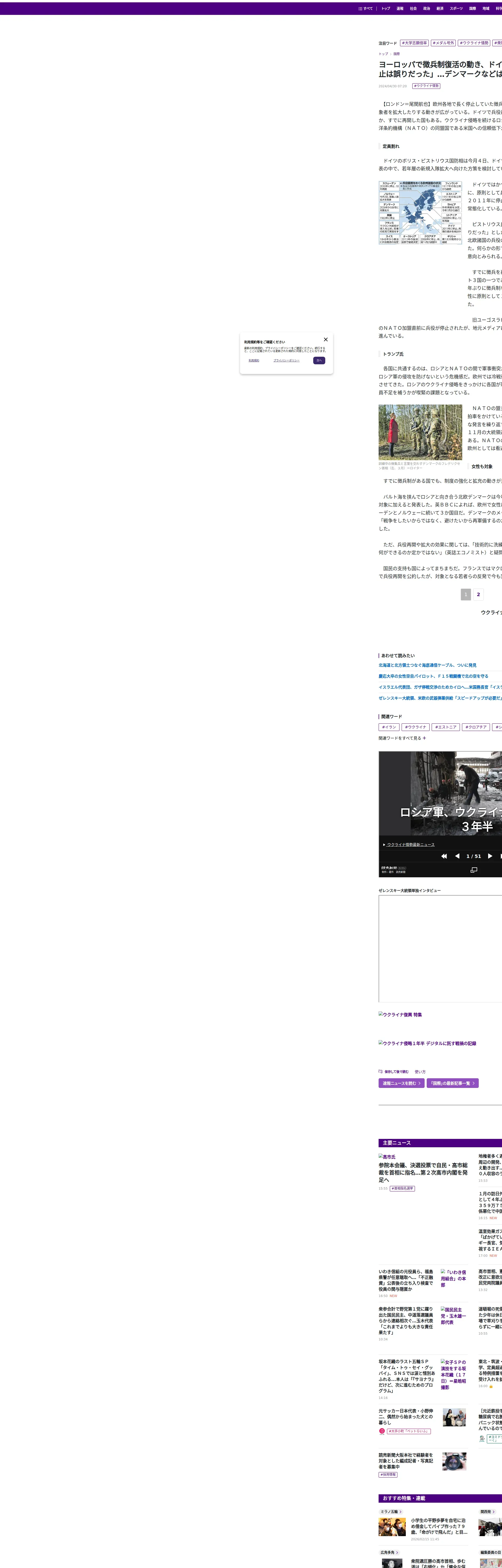Open the camera lens recruitment thumbnail
502x1568 pixels.
click(454, 1461)
